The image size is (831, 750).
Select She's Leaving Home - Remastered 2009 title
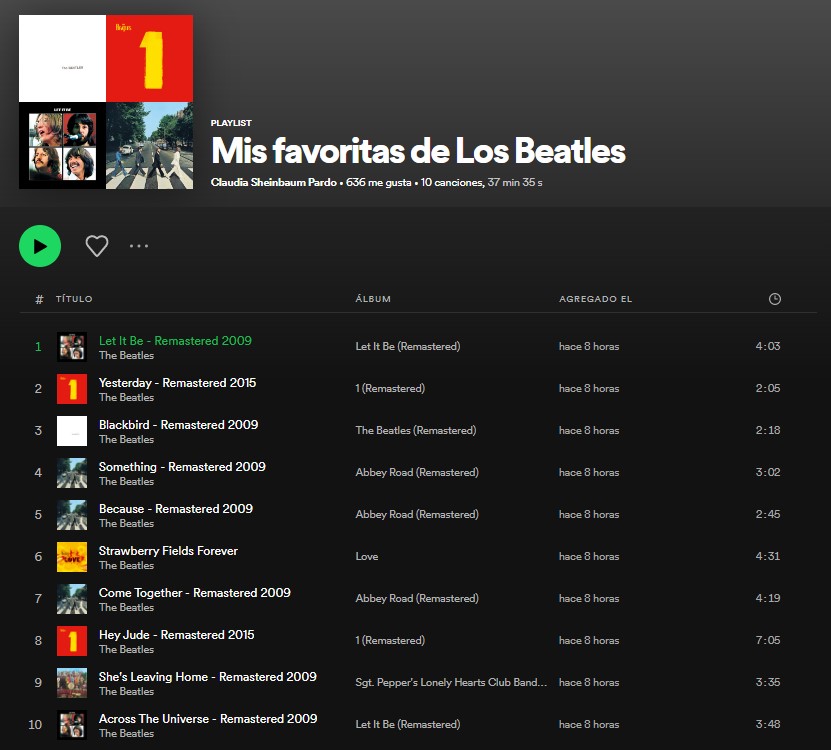207,677
